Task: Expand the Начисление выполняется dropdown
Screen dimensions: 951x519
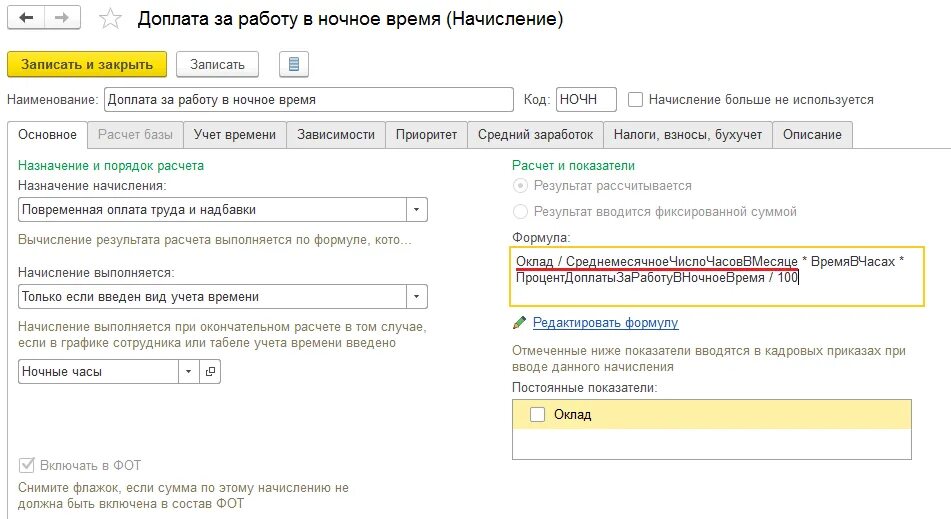Action: [x=417, y=297]
